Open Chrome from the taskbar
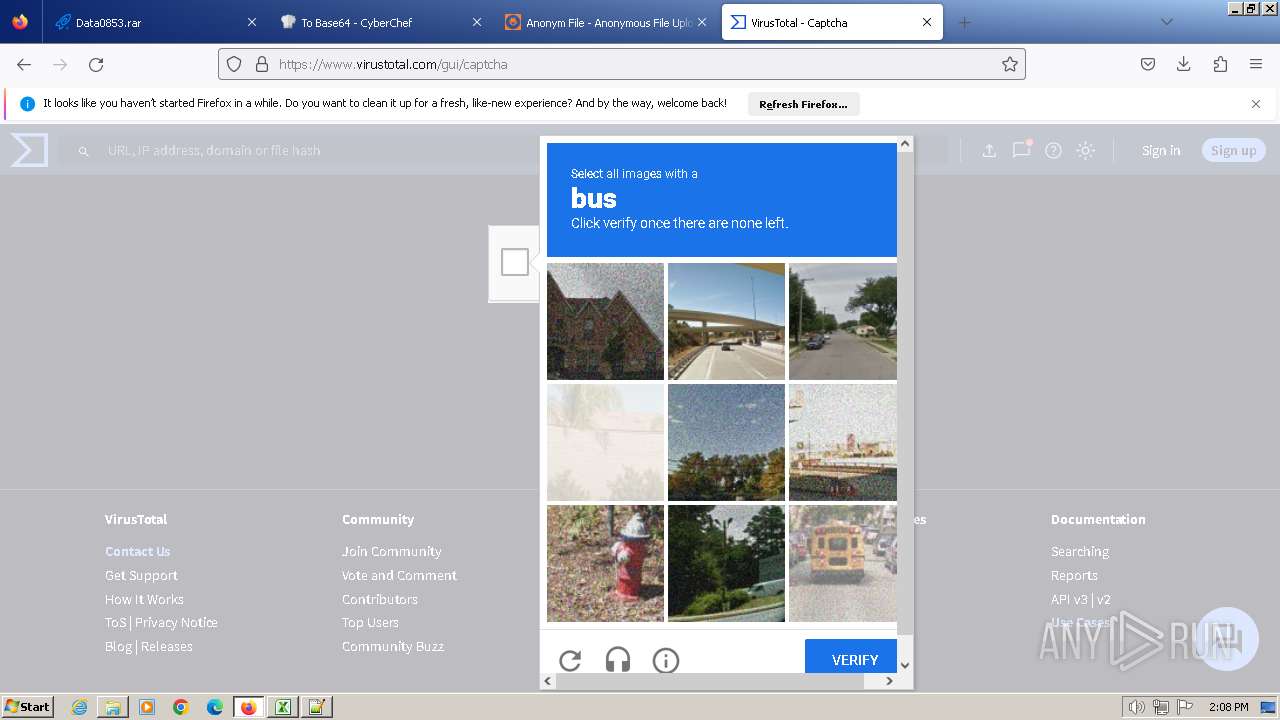 click(181, 707)
